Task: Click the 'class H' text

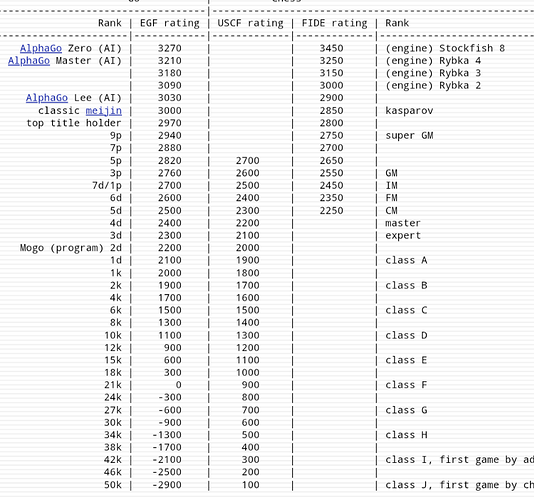Action: pyautogui.click(x=406, y=435)
